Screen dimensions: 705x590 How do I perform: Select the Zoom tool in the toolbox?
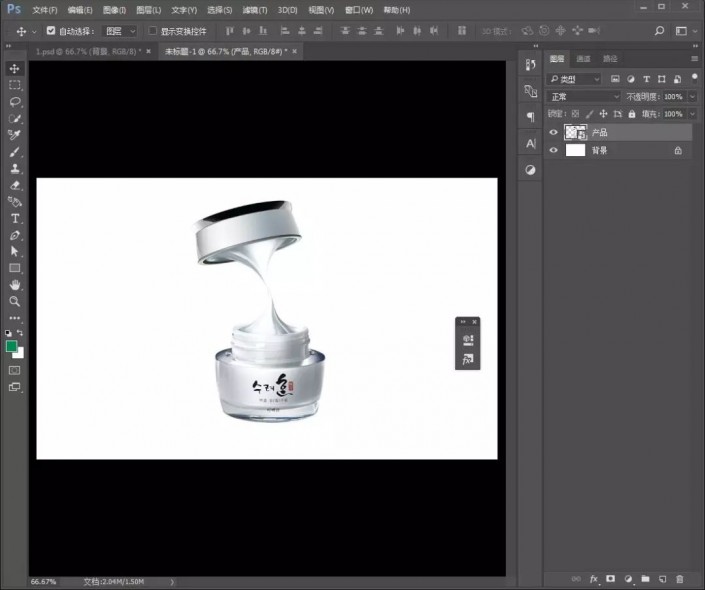(x=14, y=301)
